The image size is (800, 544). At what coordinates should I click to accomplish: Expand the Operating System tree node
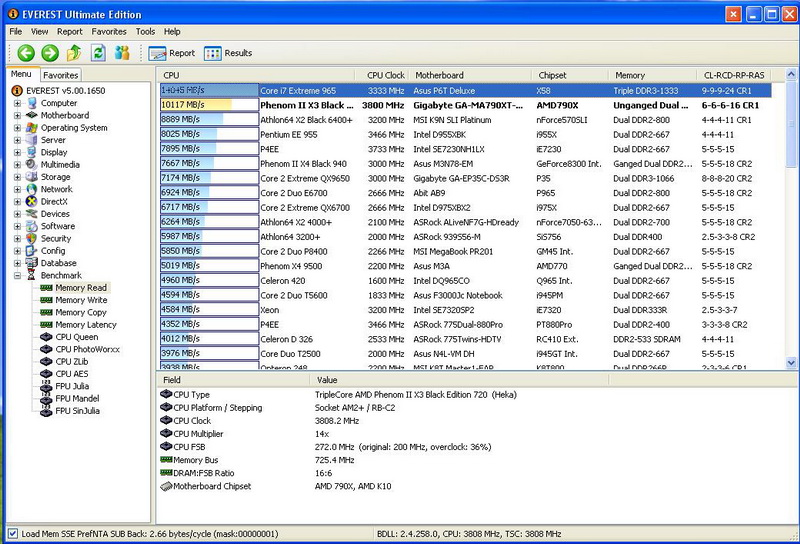(x=17, y=128)
